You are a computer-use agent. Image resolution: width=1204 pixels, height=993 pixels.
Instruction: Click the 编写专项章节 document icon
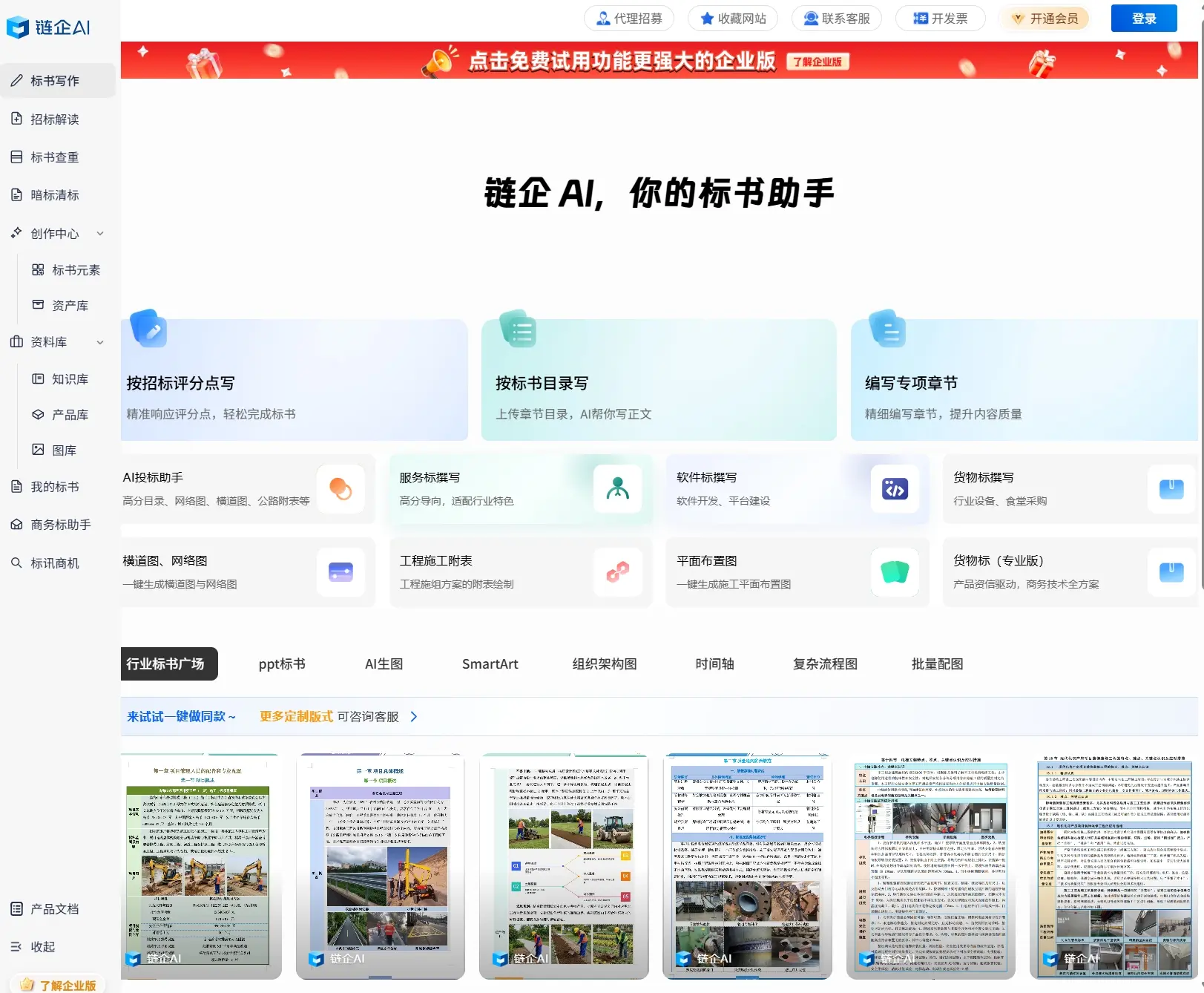pos(887,329)
